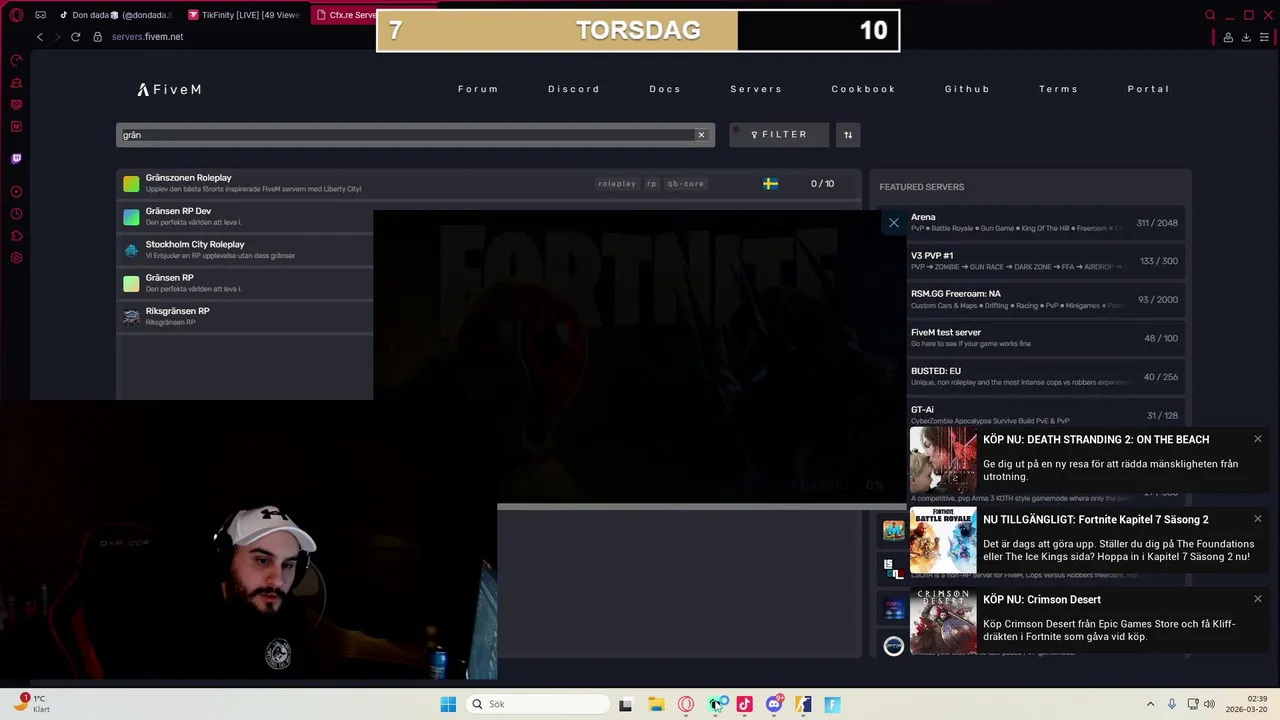Click the roleplay tag on Gränszonen Roleplay
This screenshot has height=720, width=1280.
[617, 184]
